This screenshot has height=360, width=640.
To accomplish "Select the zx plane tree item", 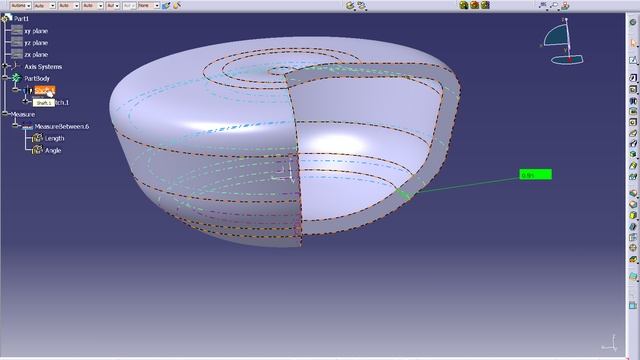I will click(x=36, y=54).
